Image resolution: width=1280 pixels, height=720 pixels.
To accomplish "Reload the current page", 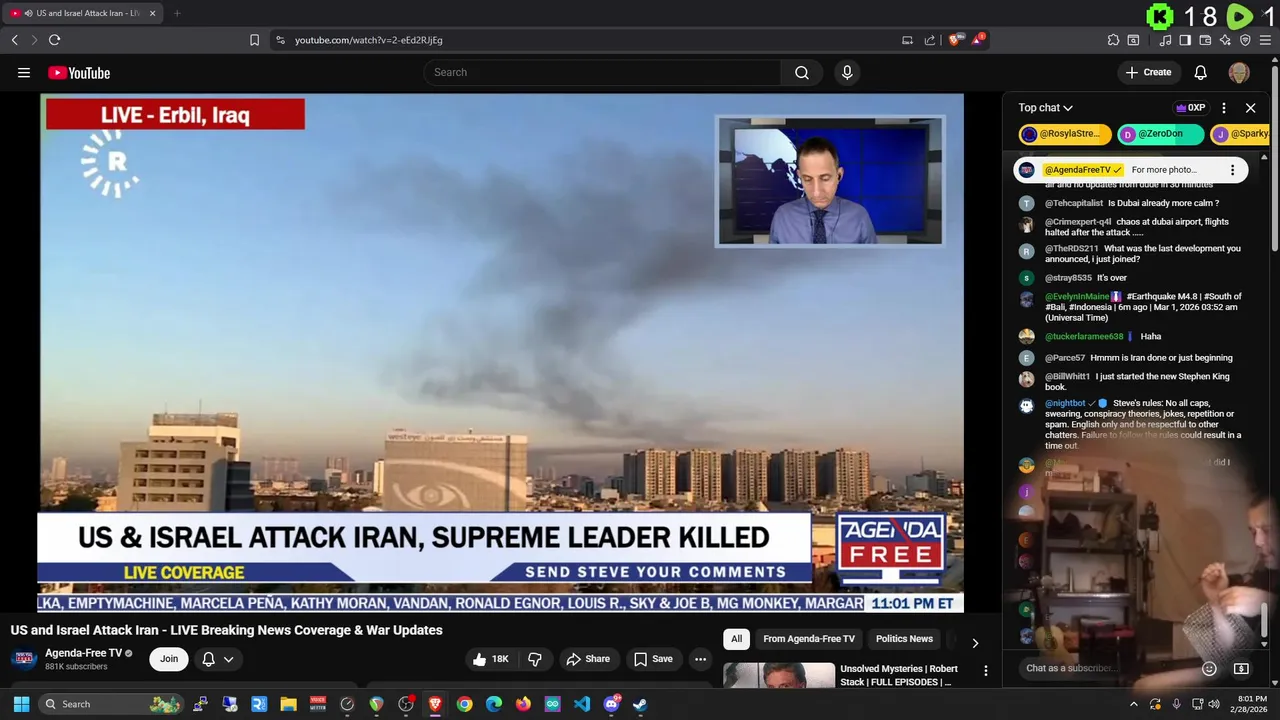I will click(x=54, y=40).
